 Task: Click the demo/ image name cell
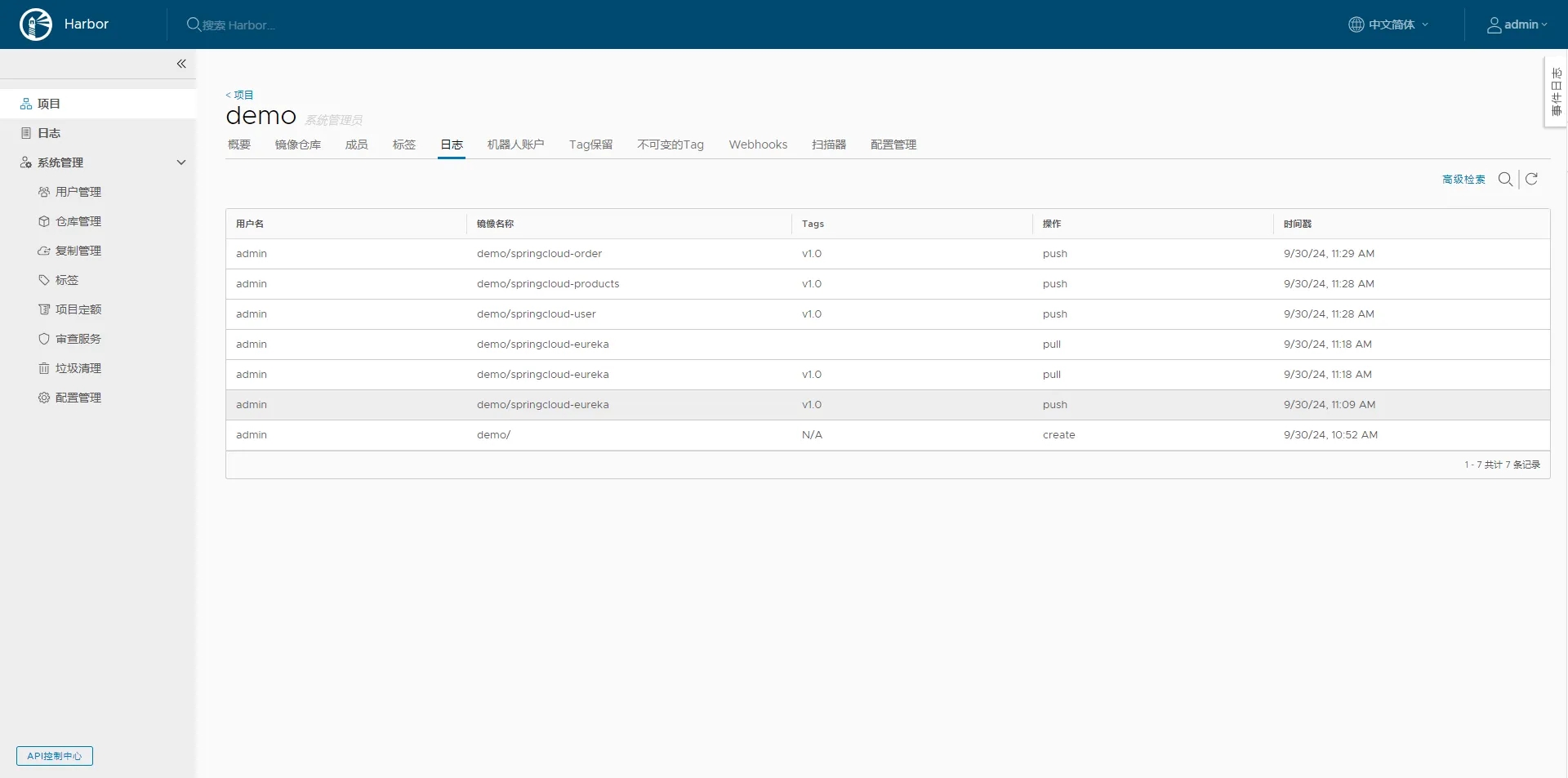point(493,435)
